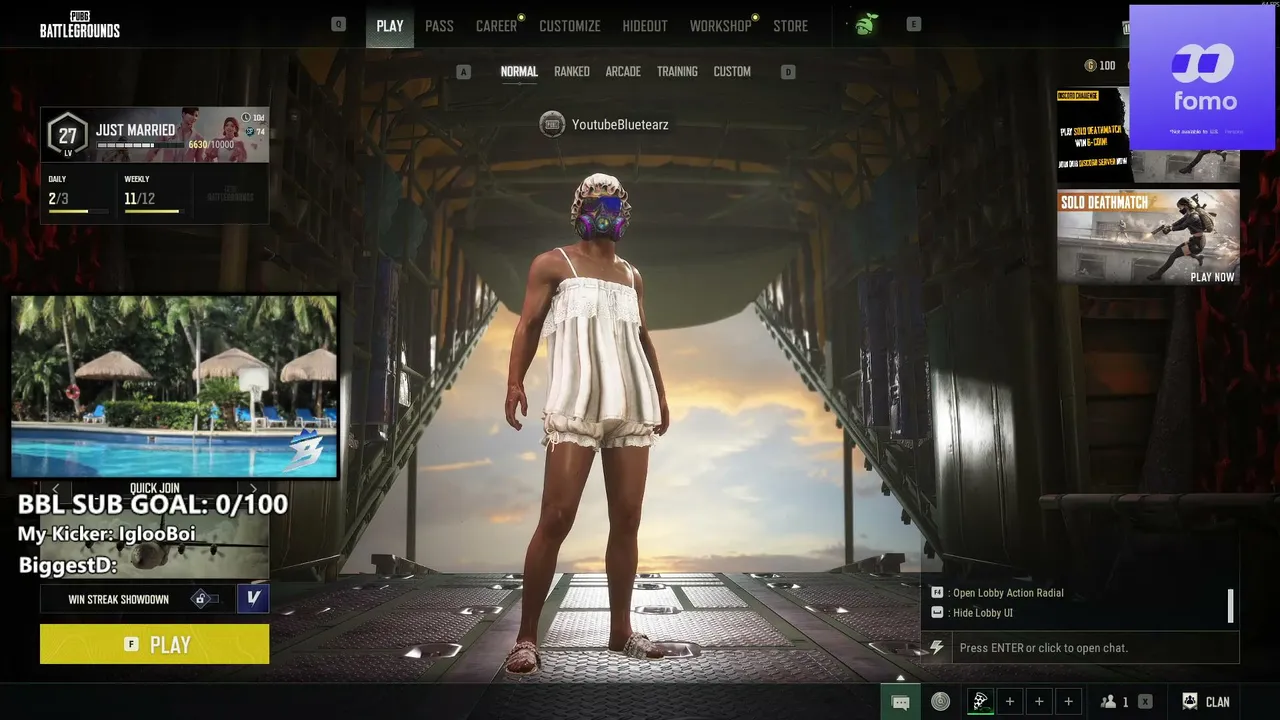Select the ARCADE match mode

[x=623, y=72]
